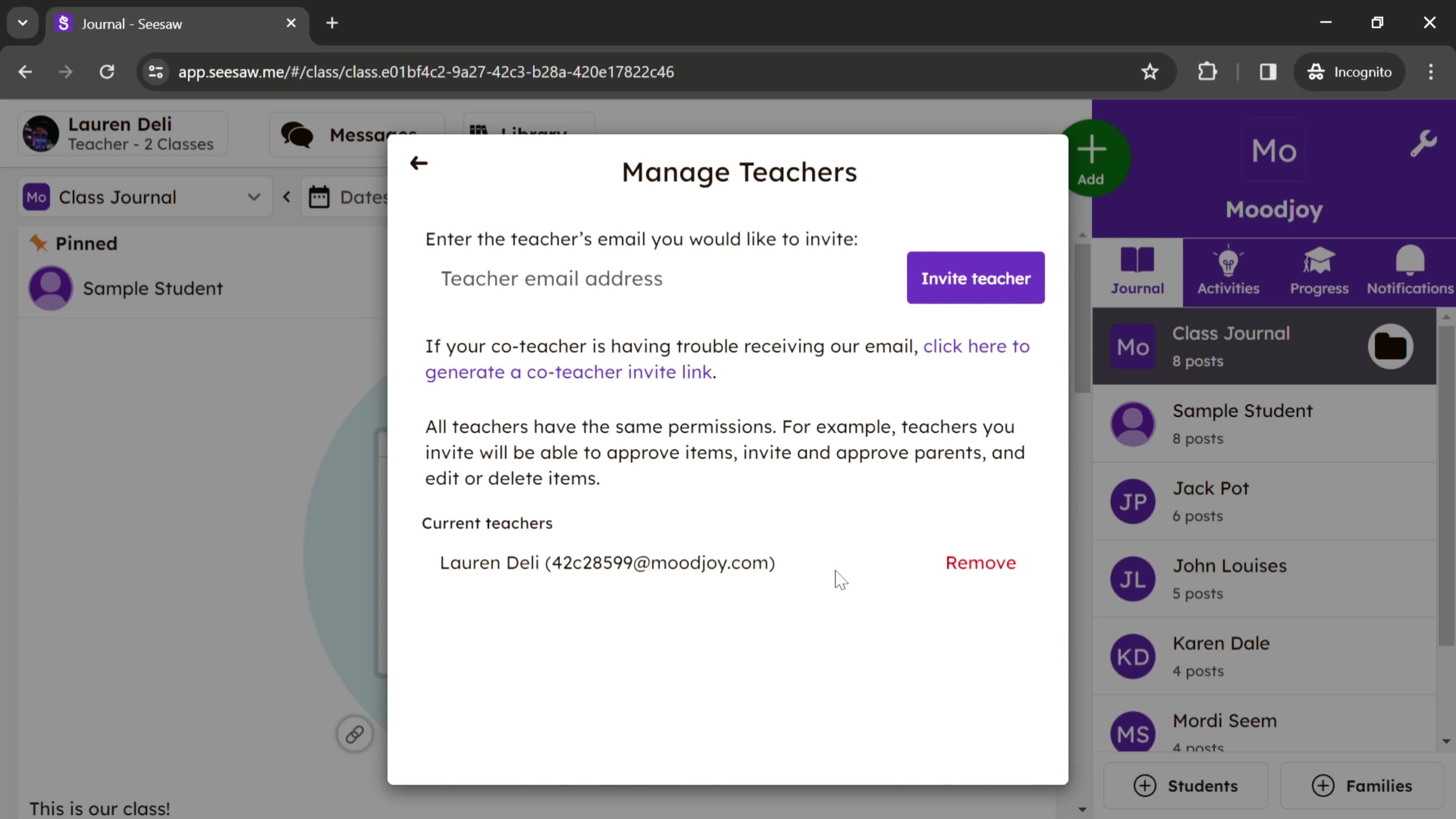Open the Activities panel
Viewport: 1456px width, 819px height.
1228,270
